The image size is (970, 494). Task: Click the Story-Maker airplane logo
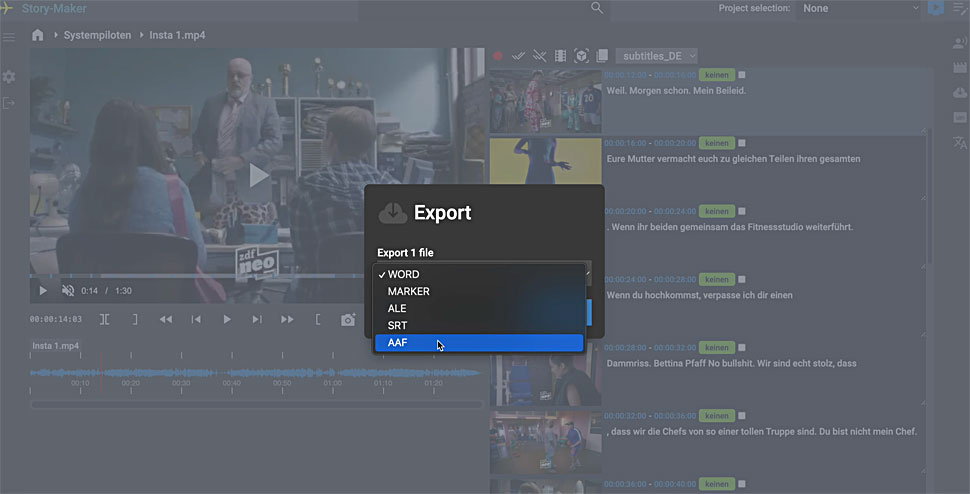click(x=7, y=9)
